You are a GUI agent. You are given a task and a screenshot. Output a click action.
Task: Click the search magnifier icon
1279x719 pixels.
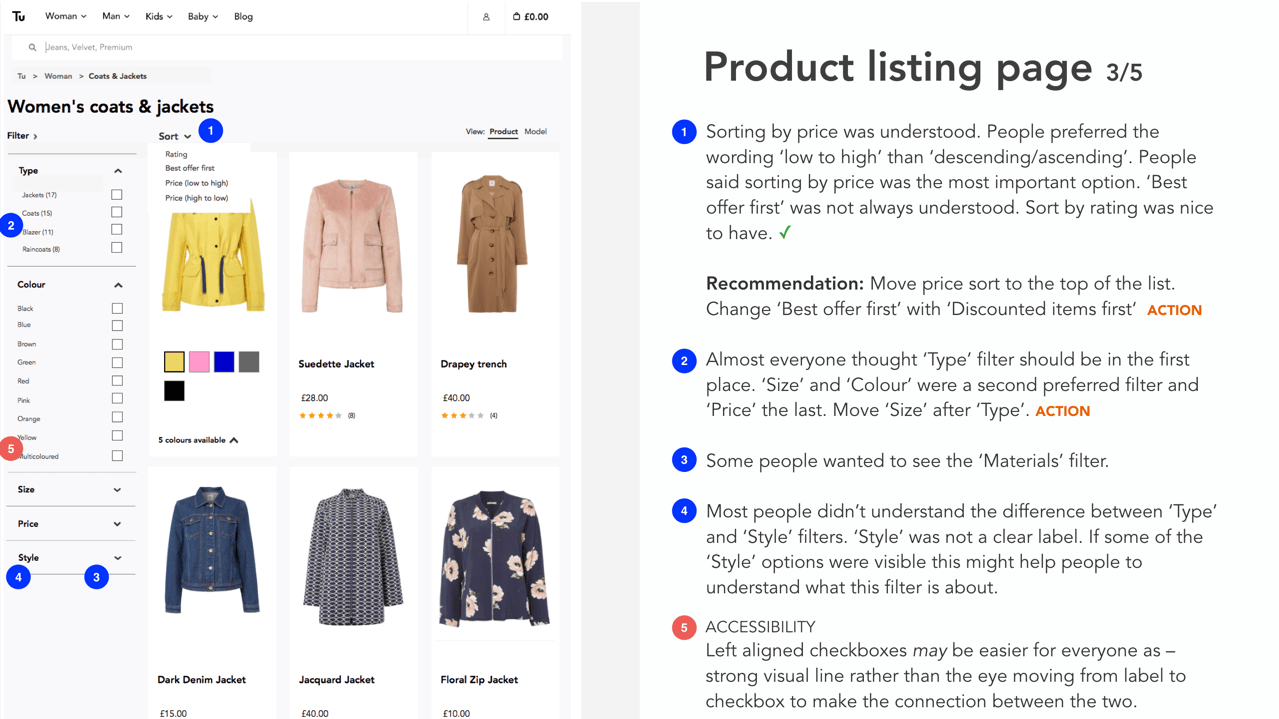click(x=32, y=47)
